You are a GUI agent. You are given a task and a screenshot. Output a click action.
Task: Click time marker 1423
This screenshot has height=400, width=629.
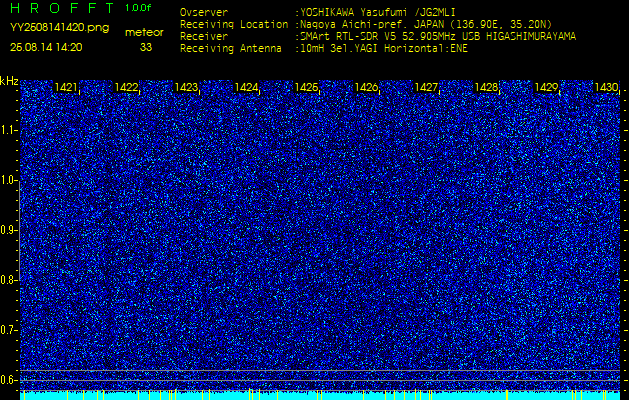tap(186, 87)
